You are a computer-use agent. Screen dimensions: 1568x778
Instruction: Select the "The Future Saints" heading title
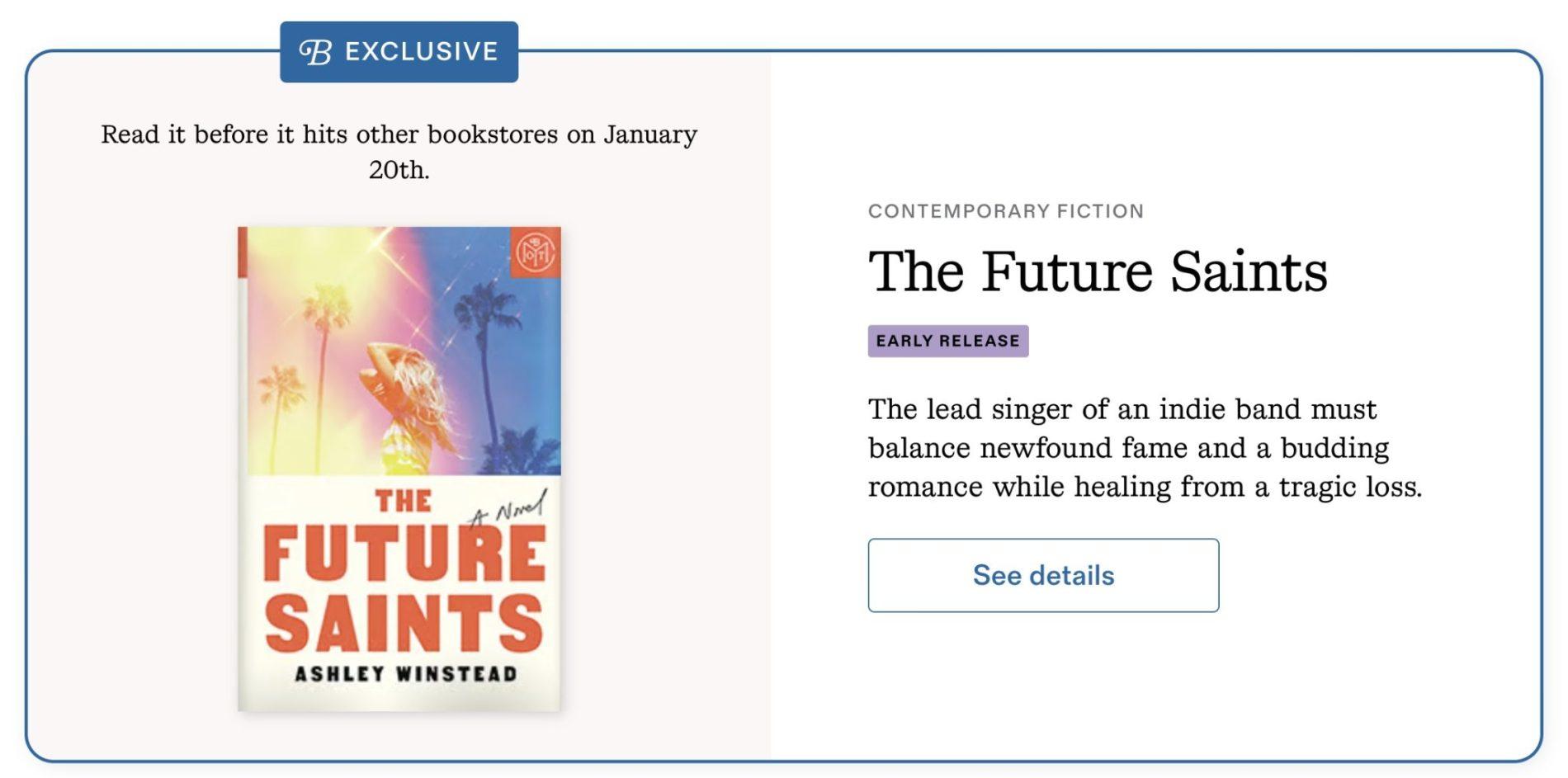(x=1098, y=271)
